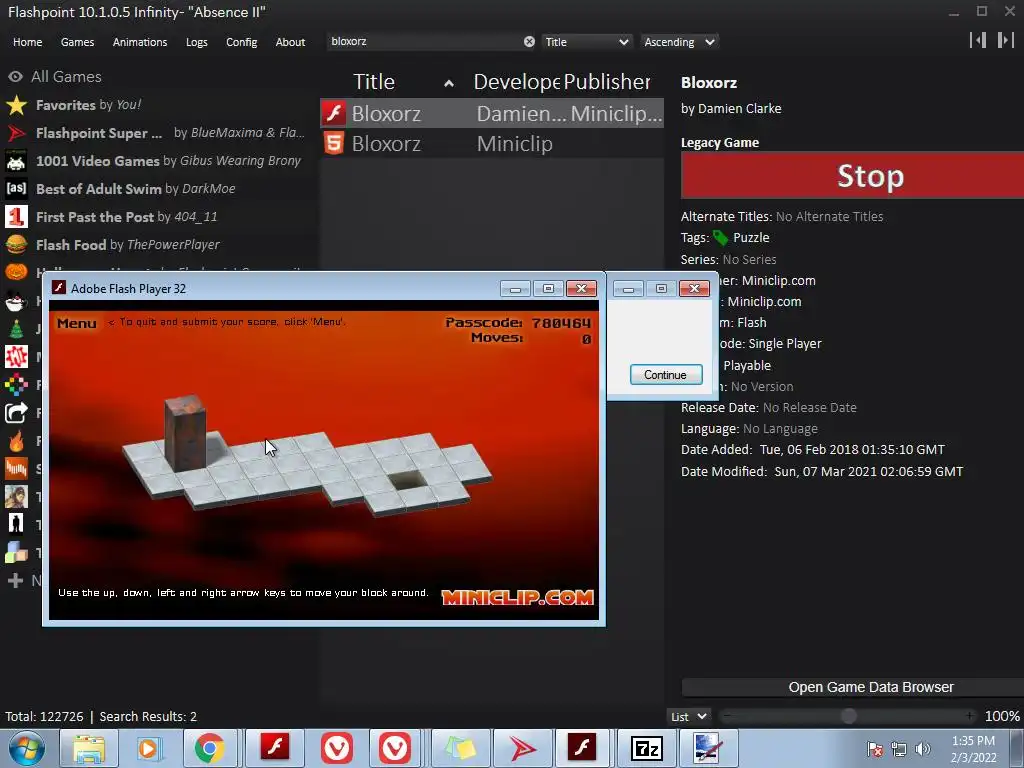Click the collapse right sidebar icon
This screenshot has width=1024, height=768.
tap(1005, 40)
